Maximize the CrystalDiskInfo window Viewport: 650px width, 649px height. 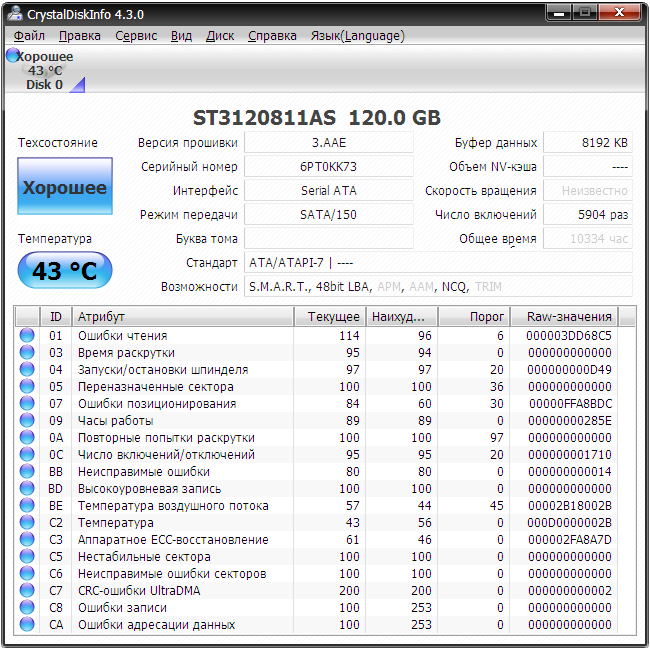585,13
